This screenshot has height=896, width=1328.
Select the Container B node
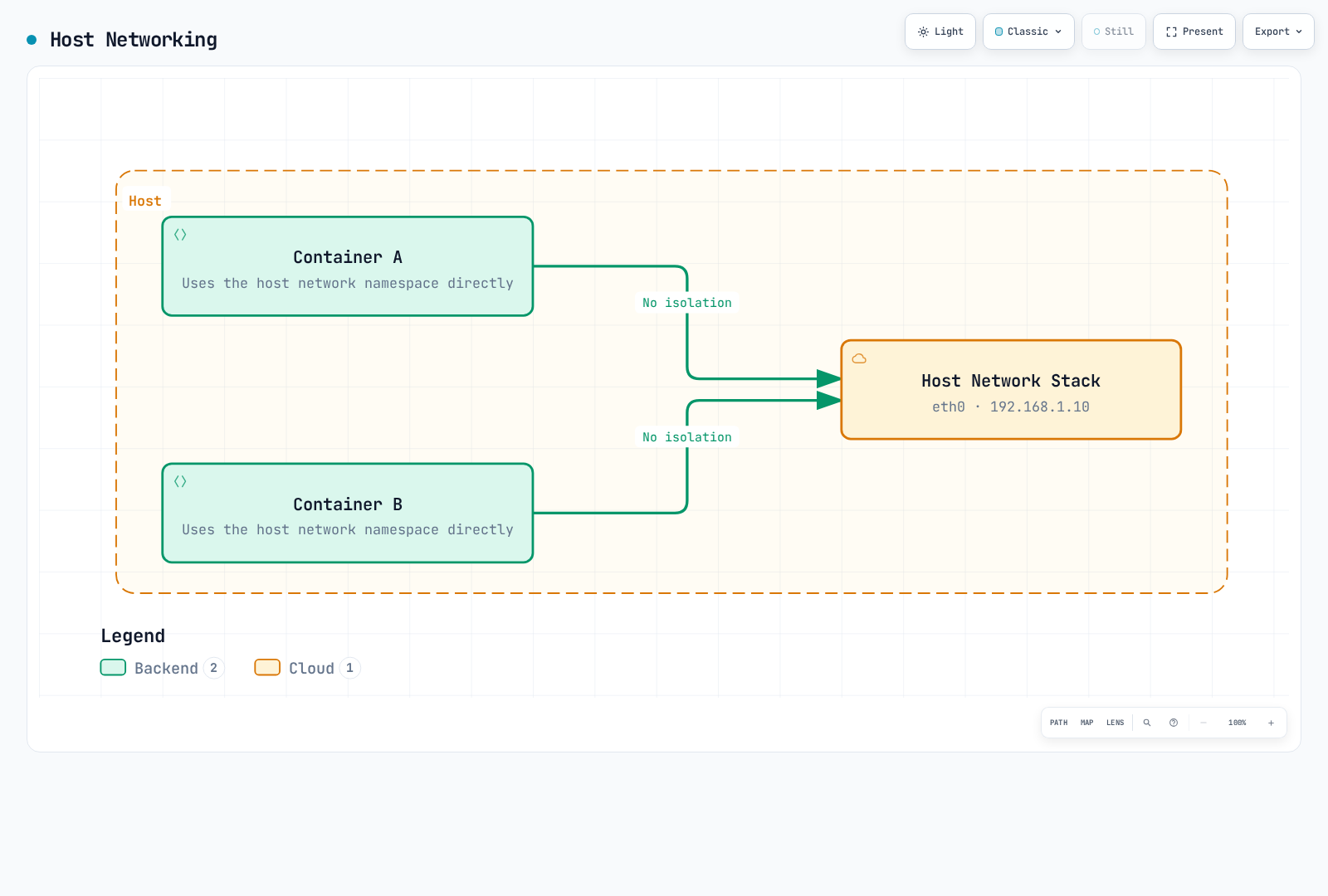(x=348, y=513)
